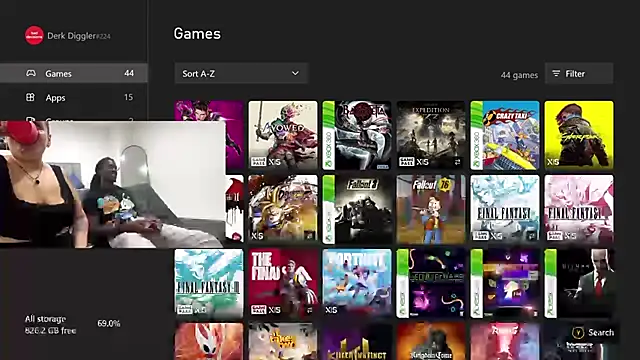Open the Expedition 33 game tile
The width and height of the screenshot is (640, 360).
(431, 135)
